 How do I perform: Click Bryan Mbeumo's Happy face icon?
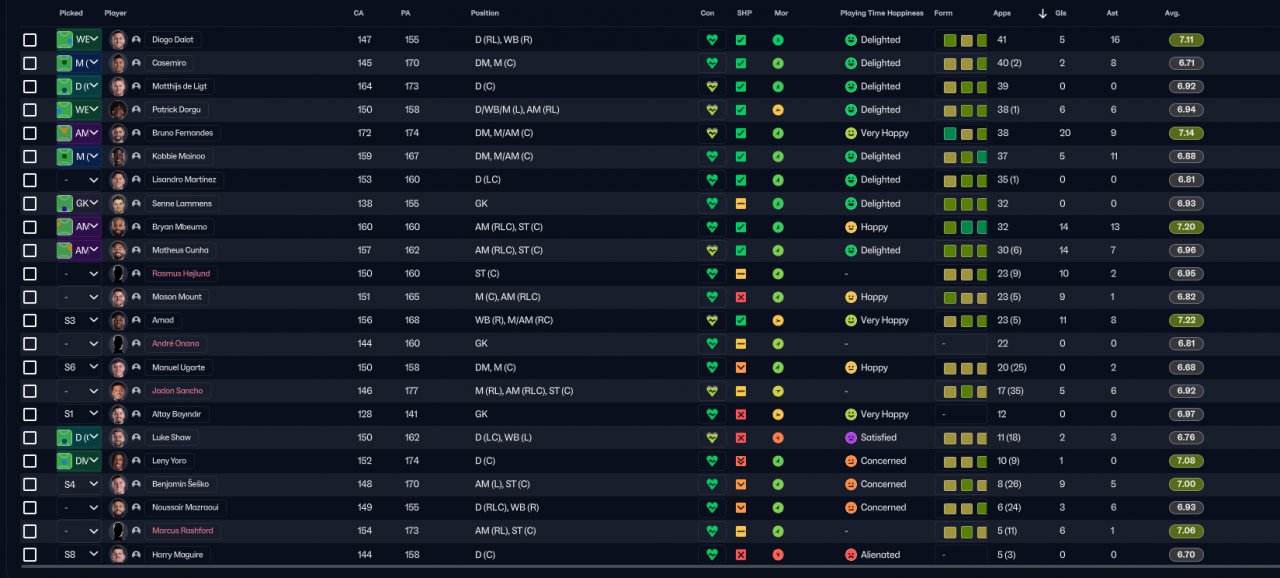pyautogui.click(x=851, y=227)
